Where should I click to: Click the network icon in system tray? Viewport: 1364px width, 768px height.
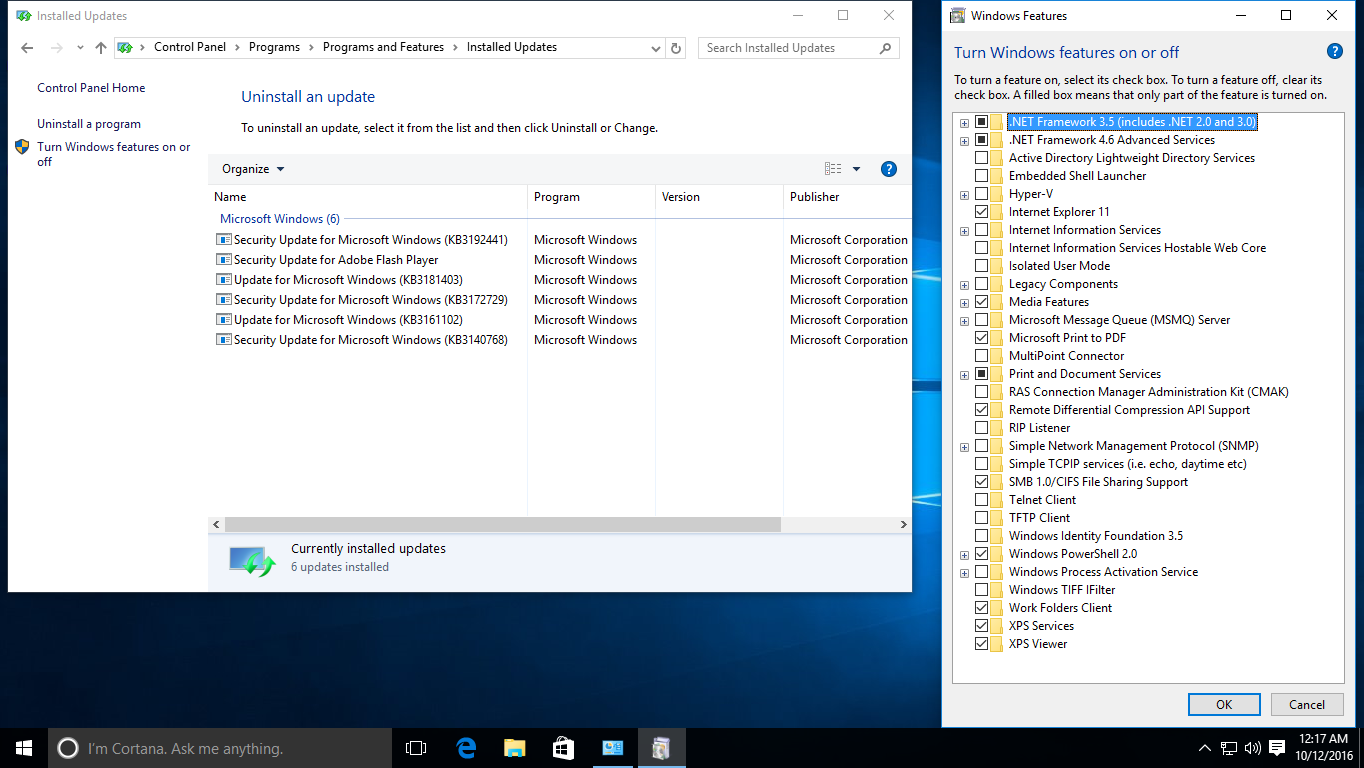coord(1229,748)
